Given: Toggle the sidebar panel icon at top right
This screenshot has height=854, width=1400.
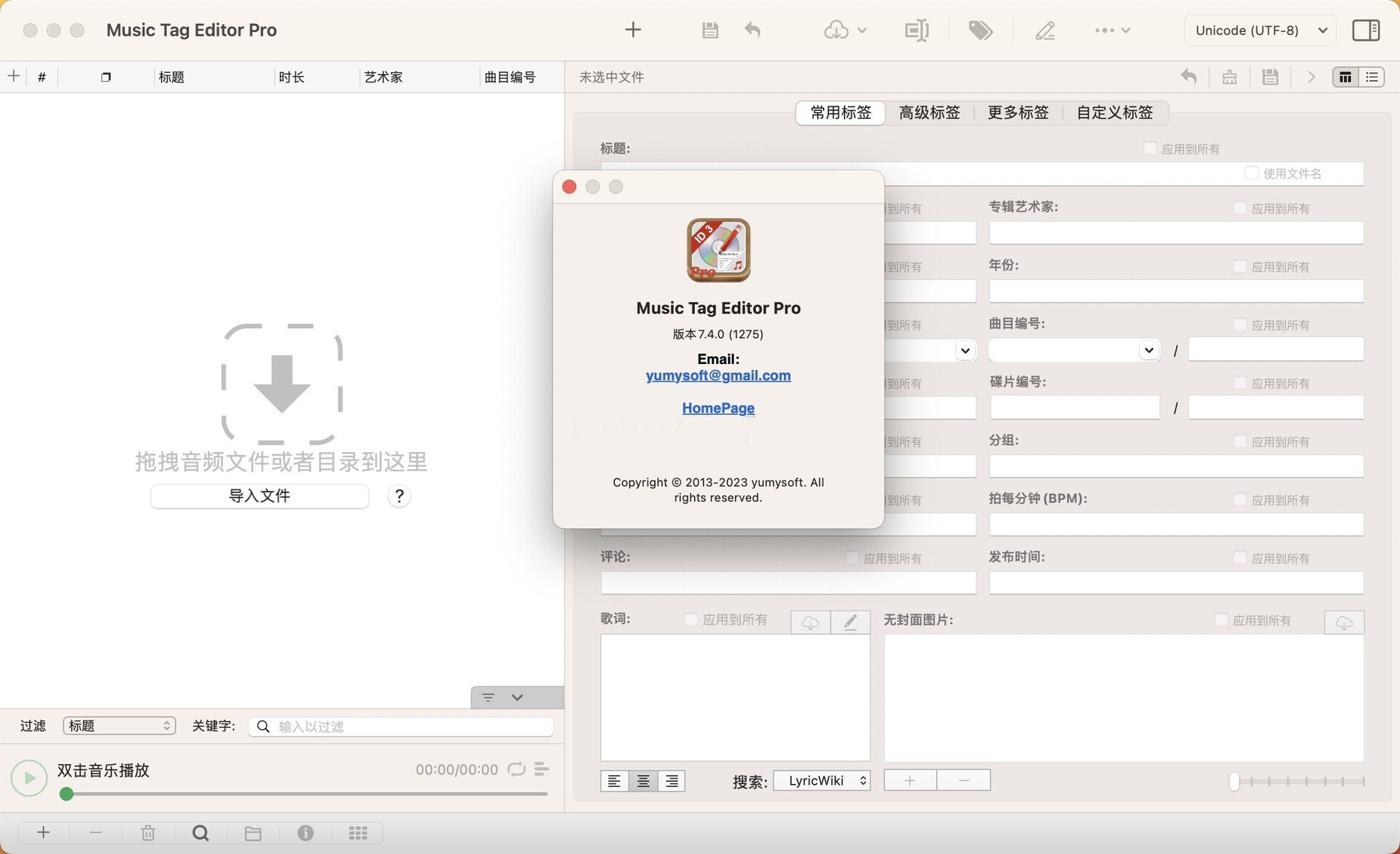Looking at the screenshot, I should coord(1366,30).
